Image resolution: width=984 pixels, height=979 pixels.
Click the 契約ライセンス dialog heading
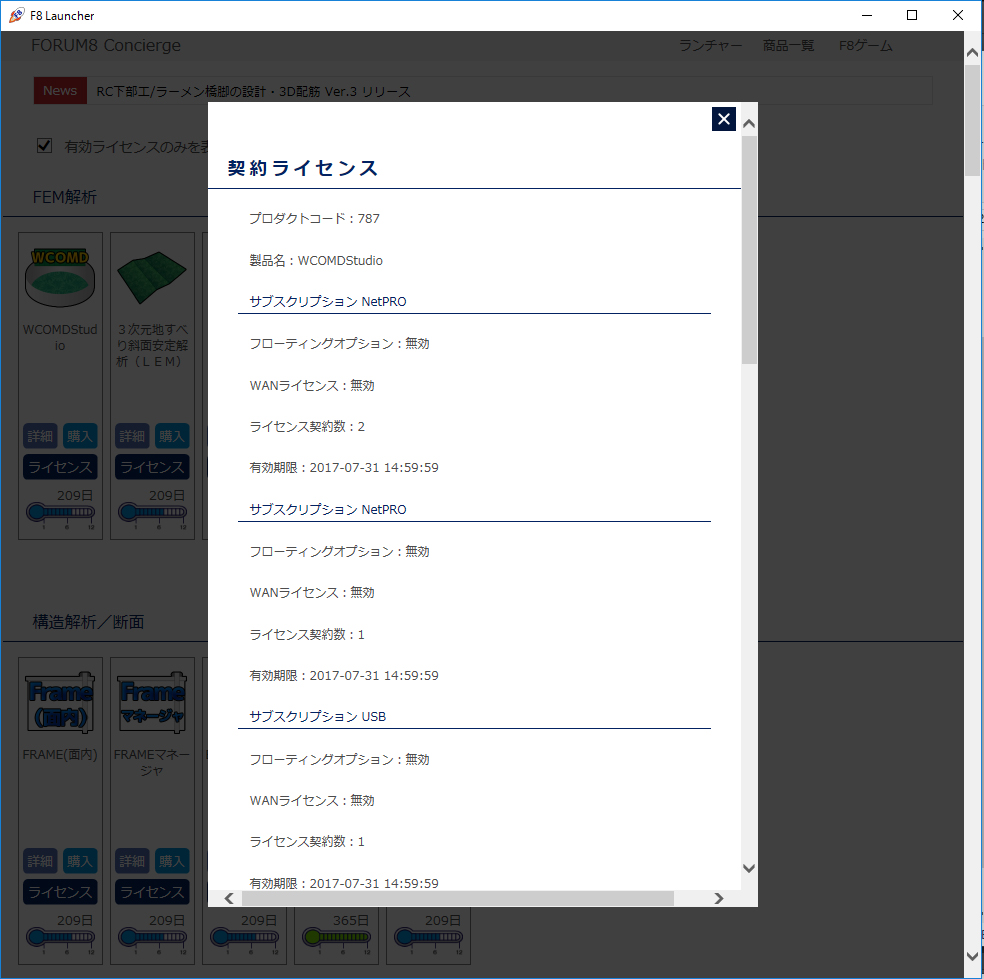coord(303,168)
